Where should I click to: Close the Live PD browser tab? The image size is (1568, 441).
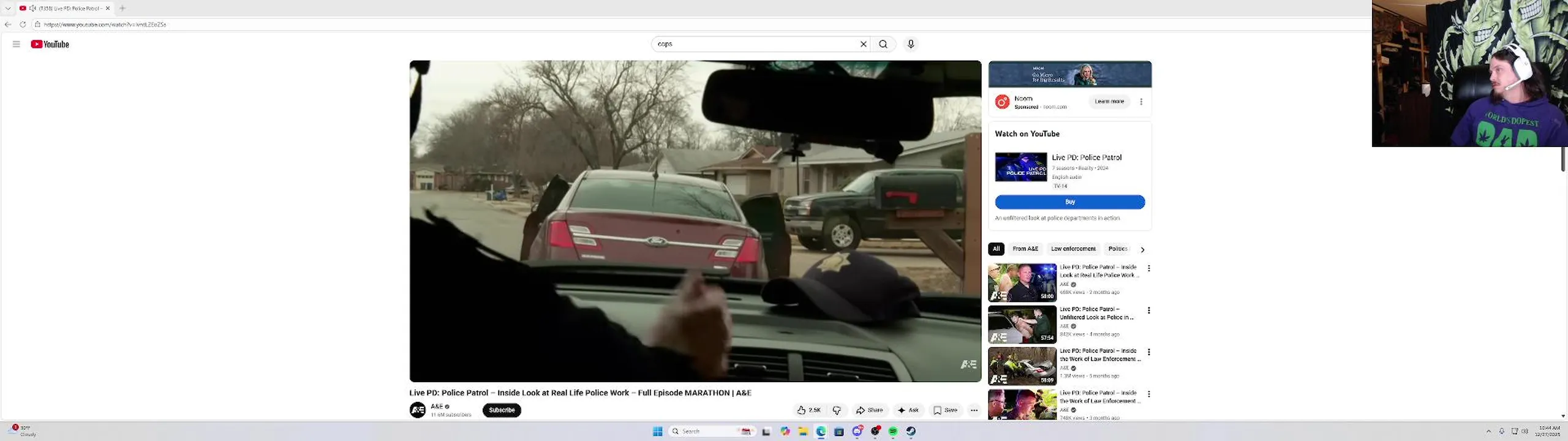pyautogui.click(x=108, y=8)
